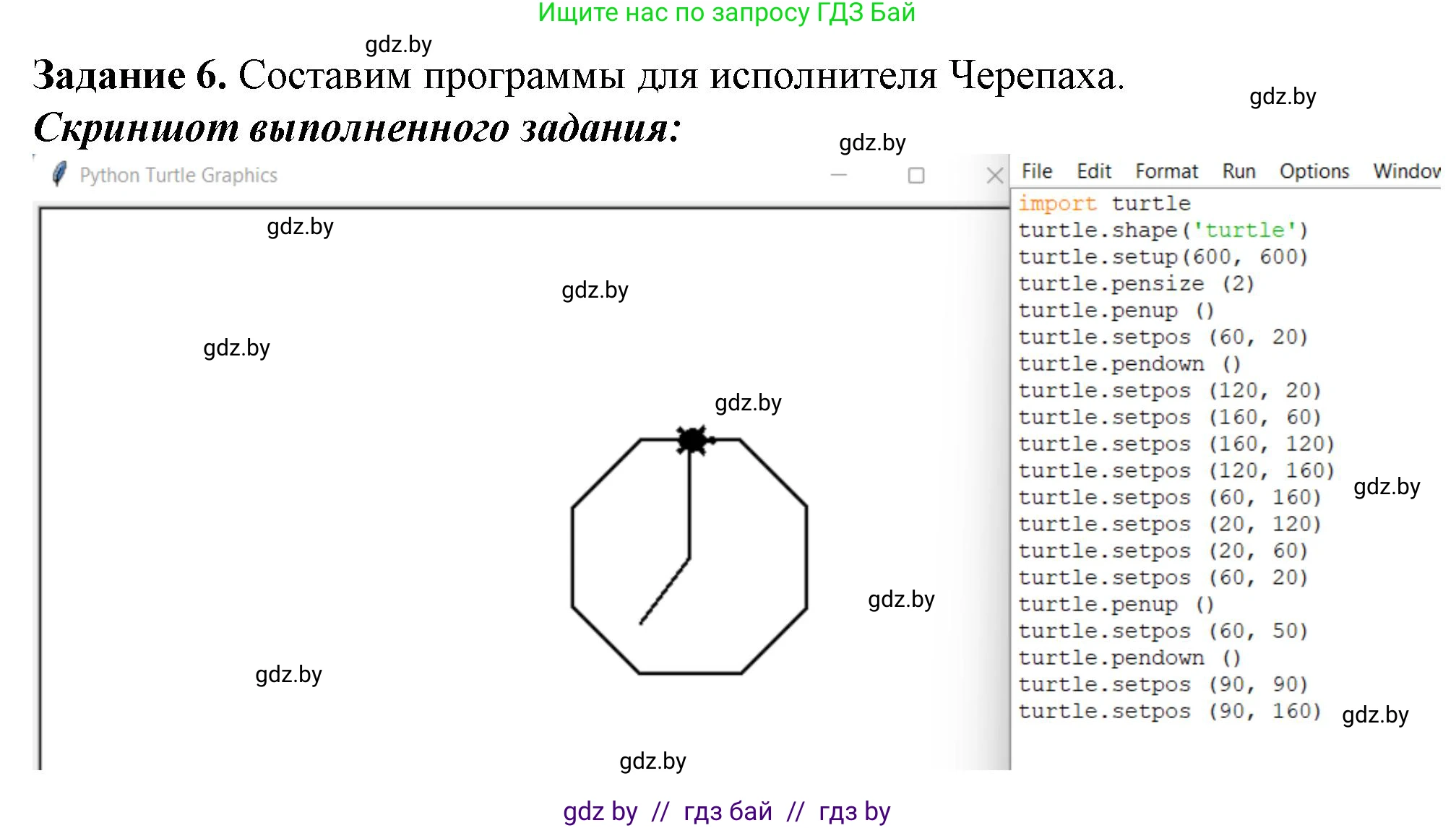Select the turtle sprite on the canvas
The image size is (1456, 828).
(692, 438)
